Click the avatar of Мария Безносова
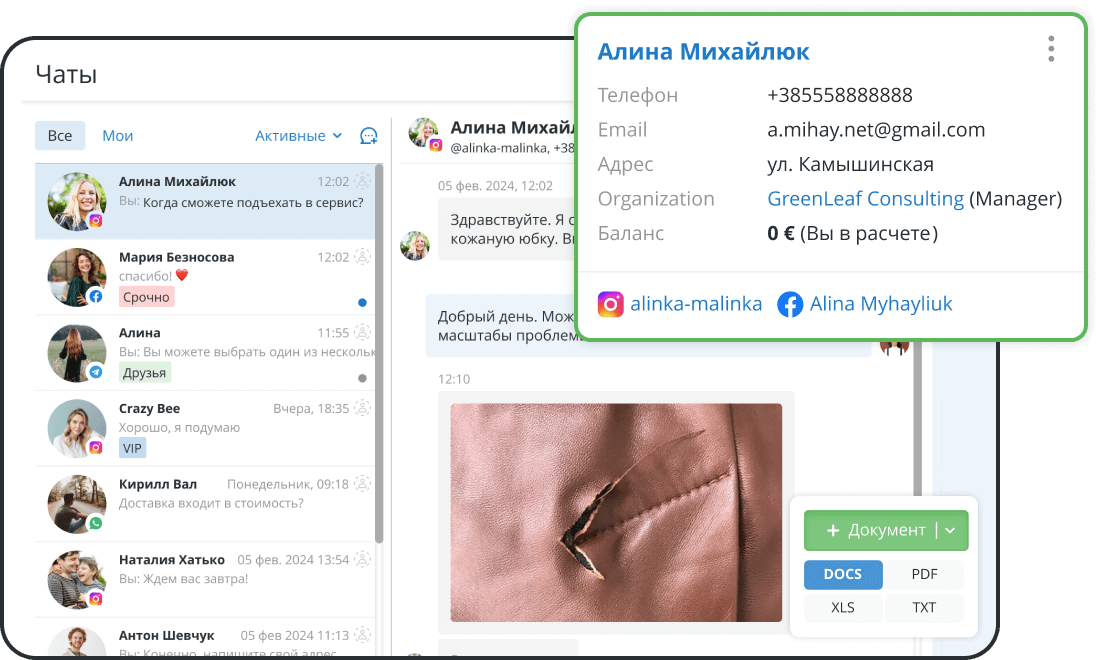 point(77,277)
